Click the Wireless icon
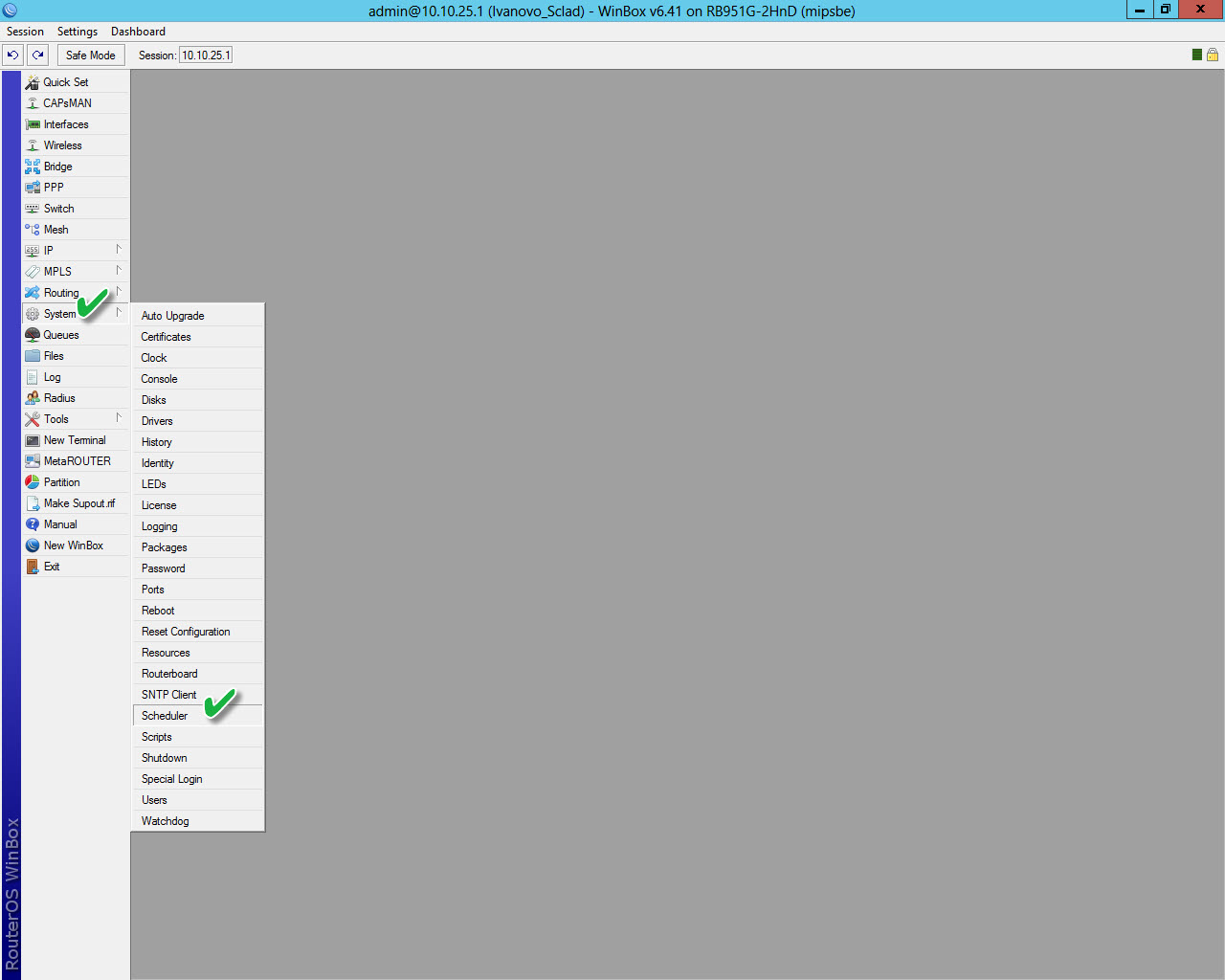The image size is (1225, 980). click(x=33, y=145)
